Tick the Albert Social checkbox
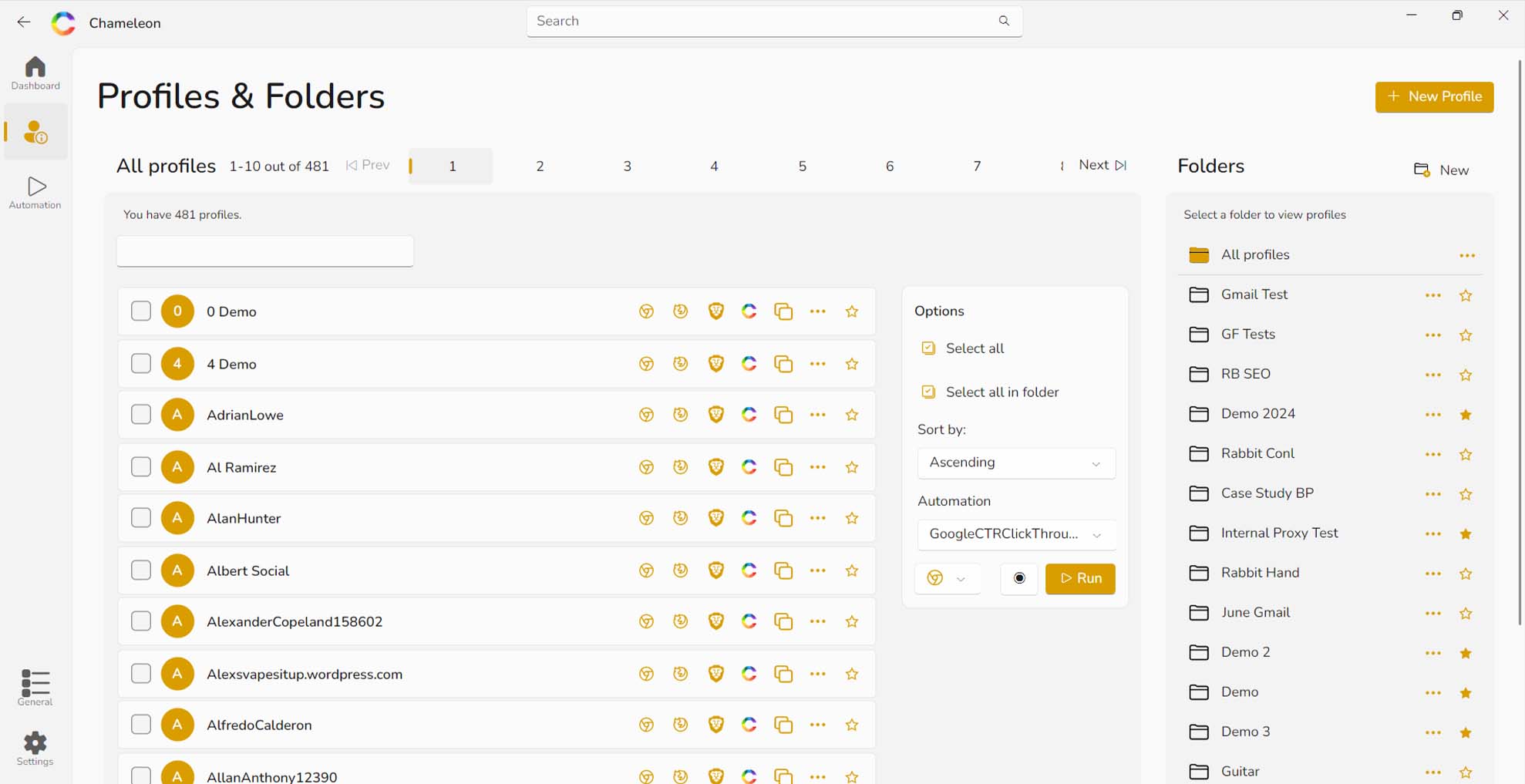The width and height of the screenshot is (1525, 784). (141, 570)
